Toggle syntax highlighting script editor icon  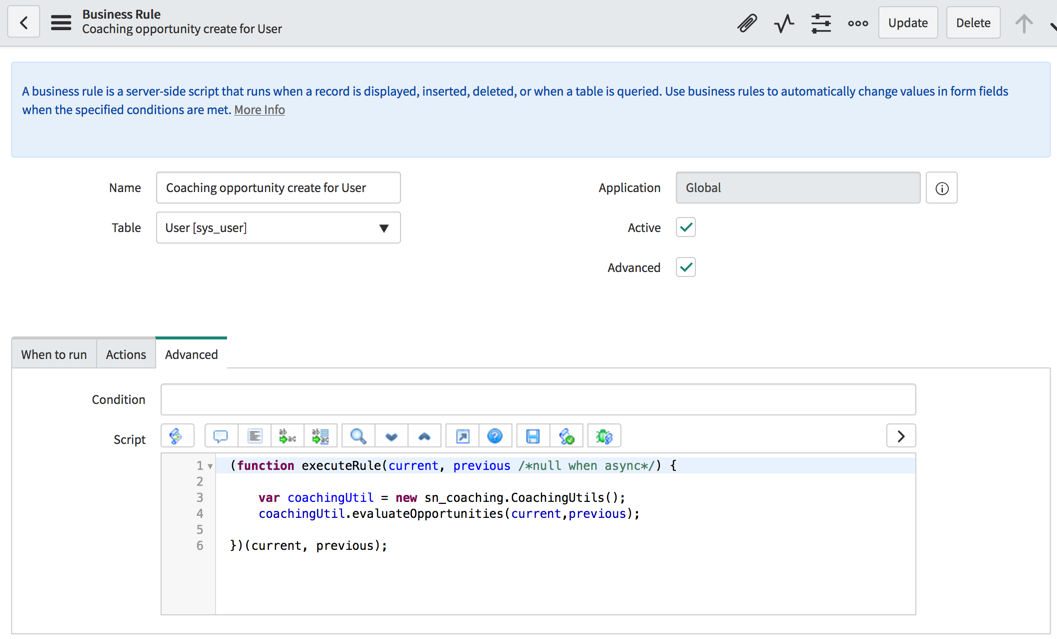[177, 436]
